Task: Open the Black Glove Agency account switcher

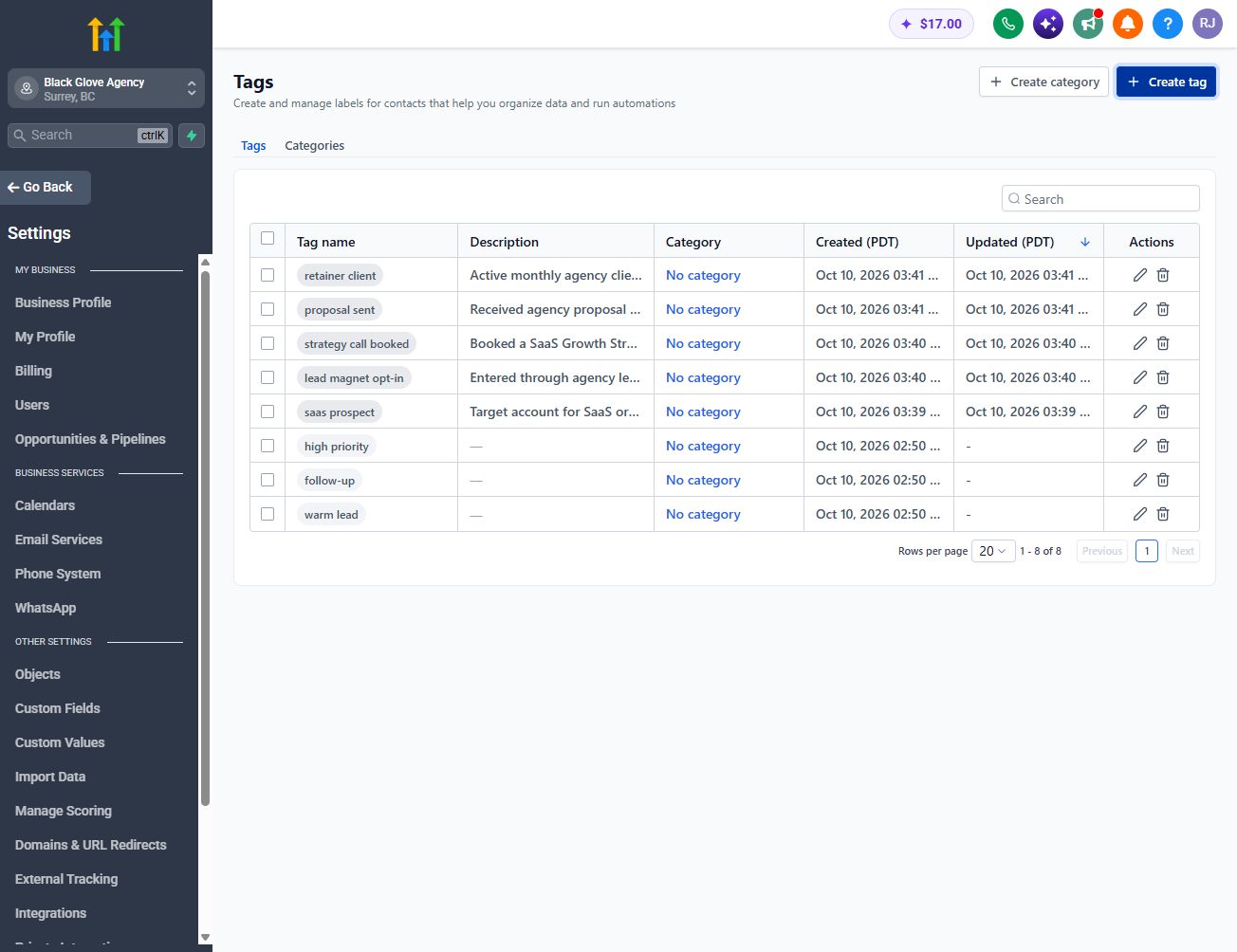Action: (x=106, y=89)
